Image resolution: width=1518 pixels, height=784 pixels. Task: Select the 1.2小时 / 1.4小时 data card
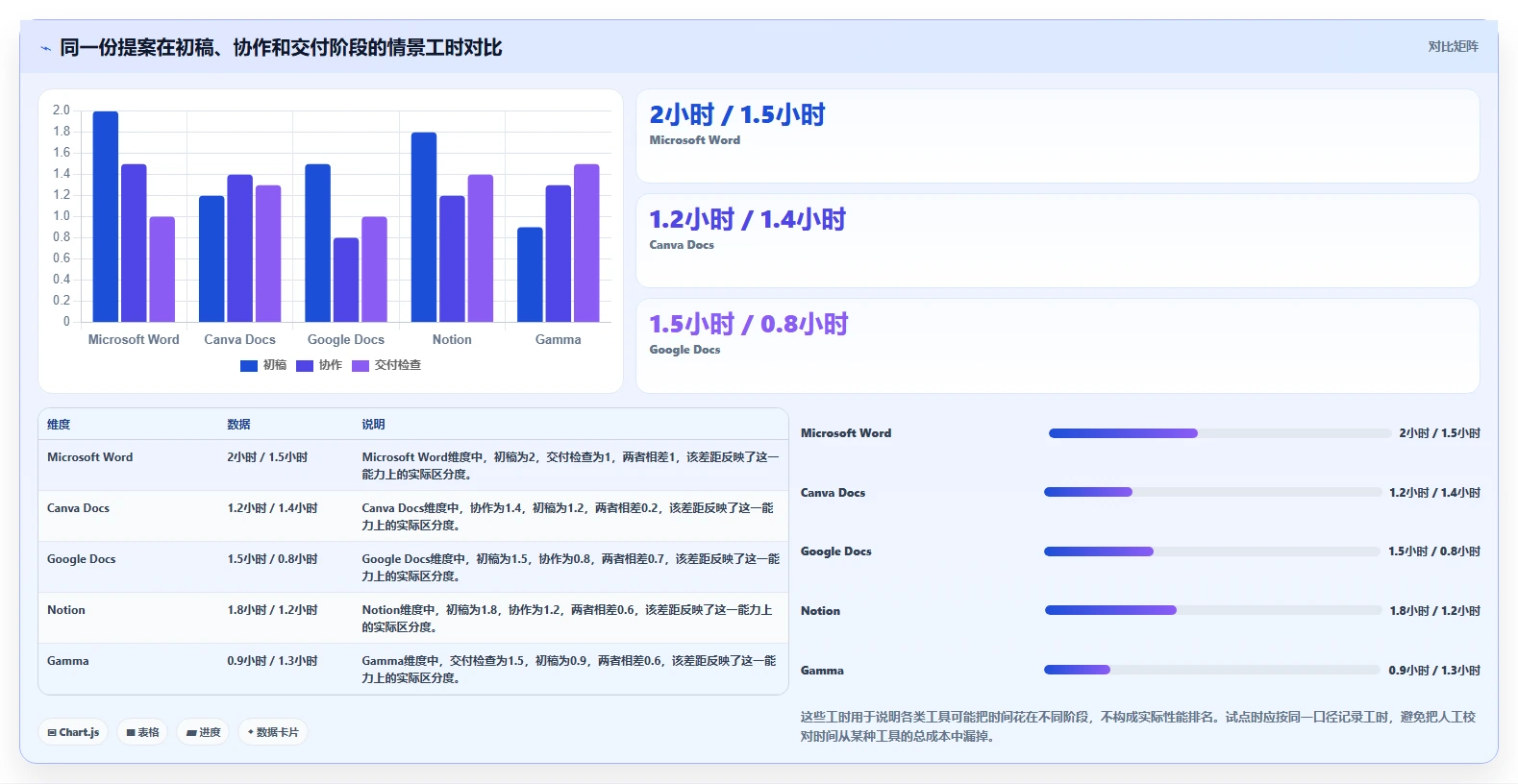(1058, 241)
